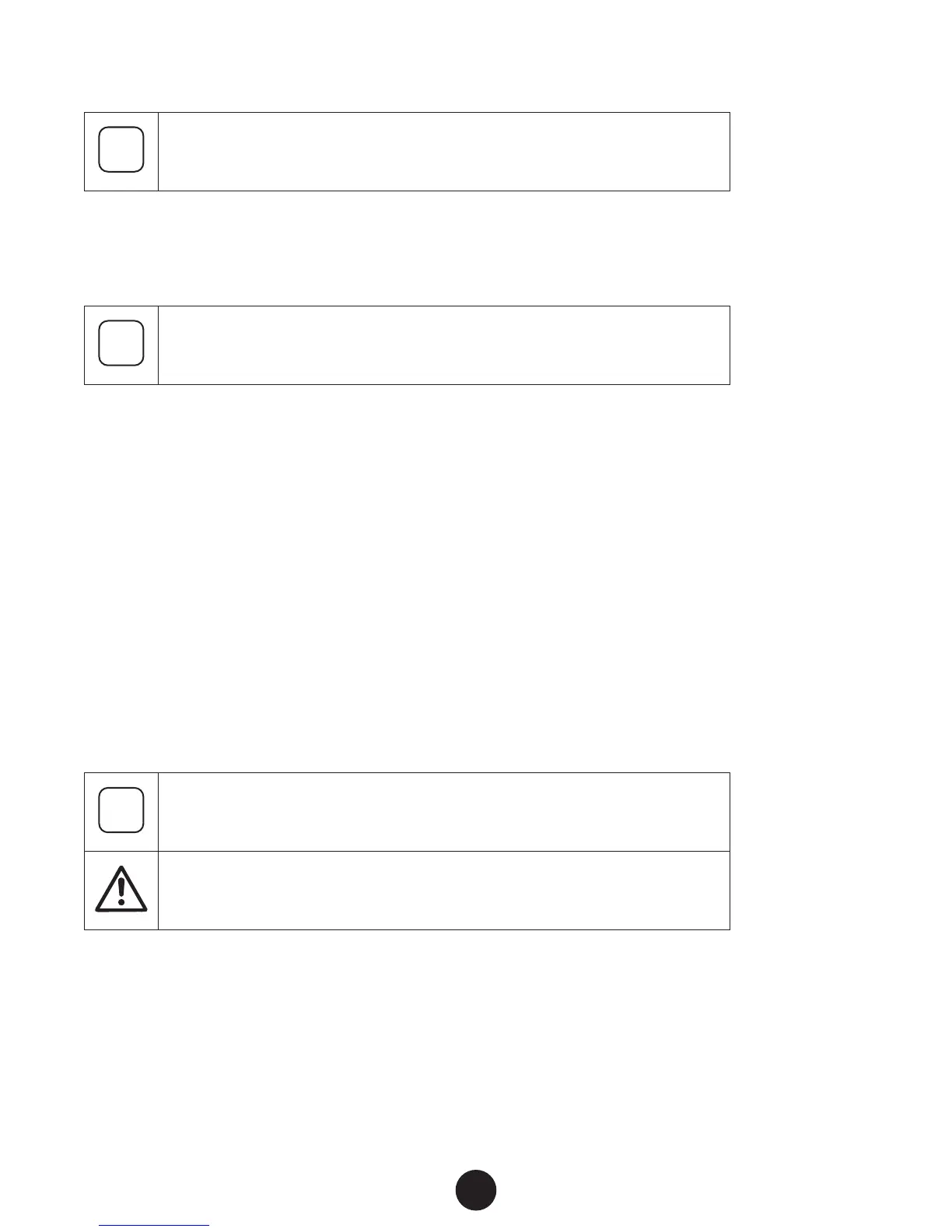
Task: Click the blank top margin above the first box
Action: (404, 54)
